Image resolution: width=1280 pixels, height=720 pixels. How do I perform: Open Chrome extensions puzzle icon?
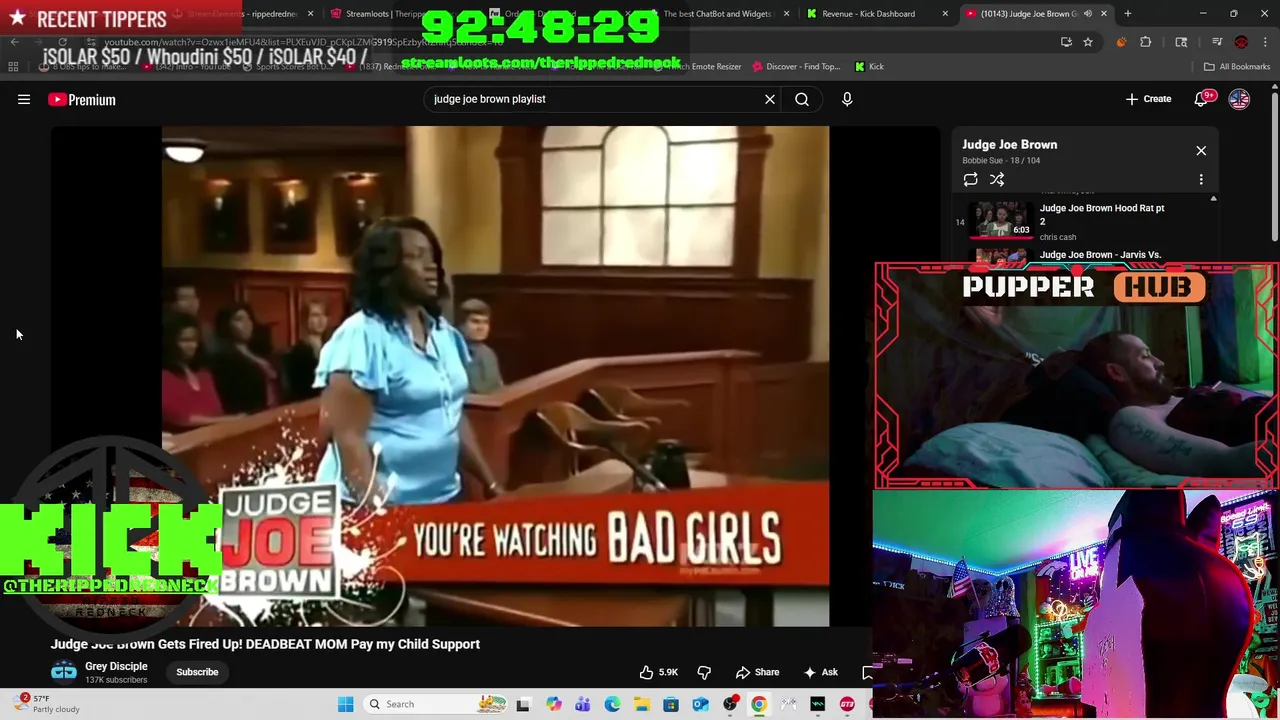[1146, 42]
